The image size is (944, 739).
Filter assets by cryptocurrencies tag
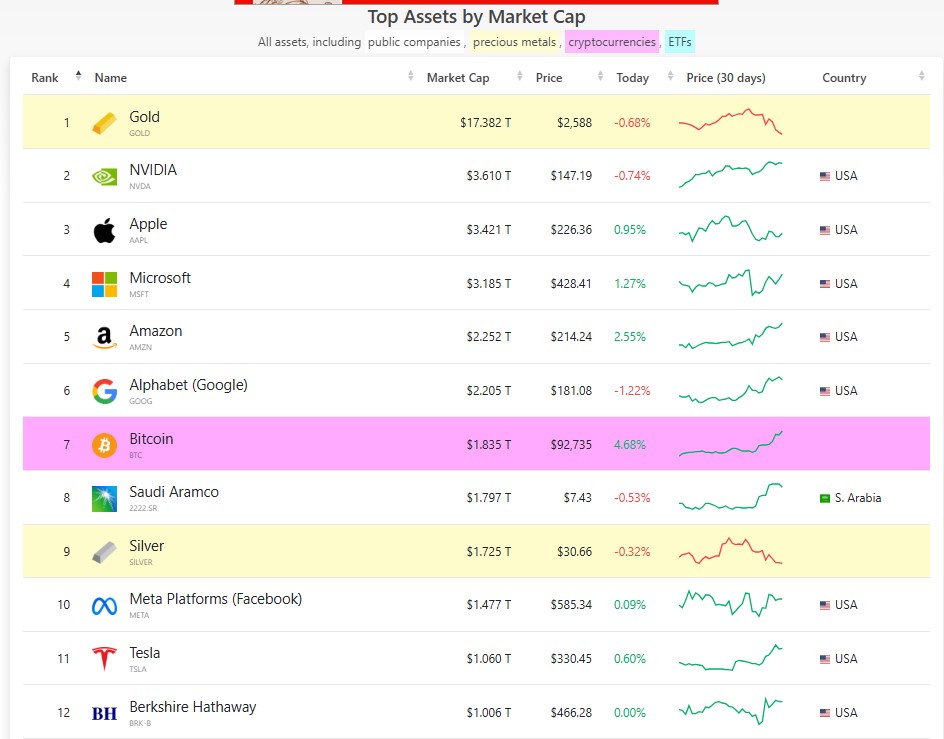612,42
